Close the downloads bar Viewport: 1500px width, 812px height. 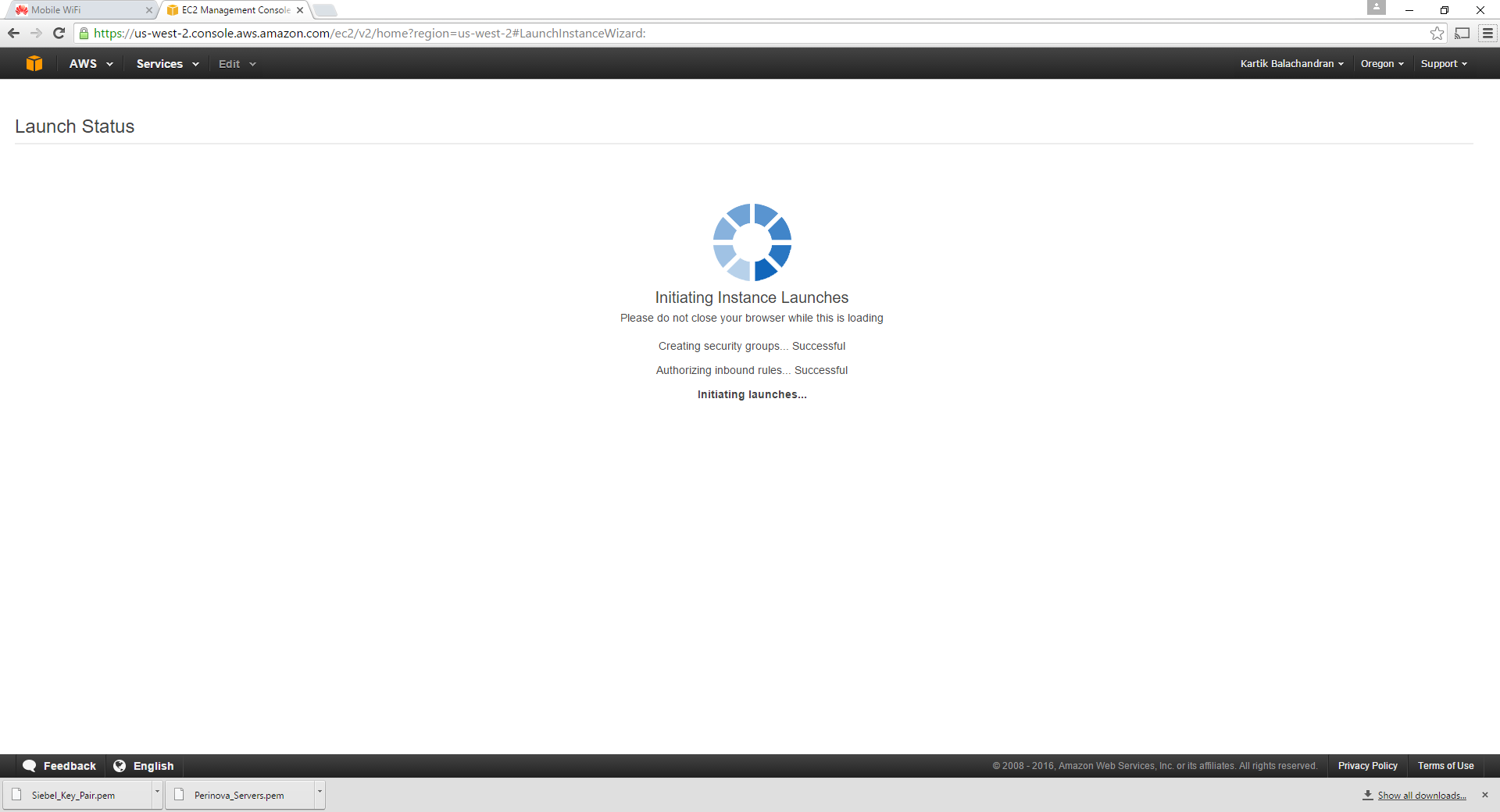tap(1485, 795)
